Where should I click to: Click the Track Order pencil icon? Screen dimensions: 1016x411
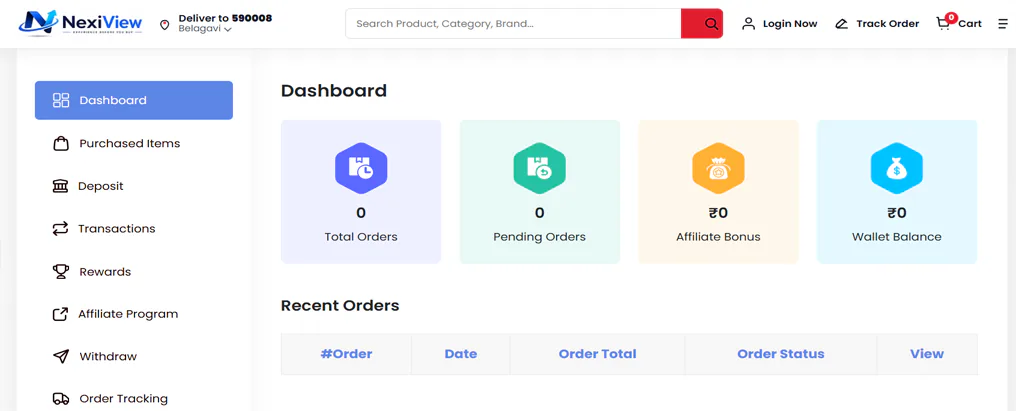(x=841, y=24)
